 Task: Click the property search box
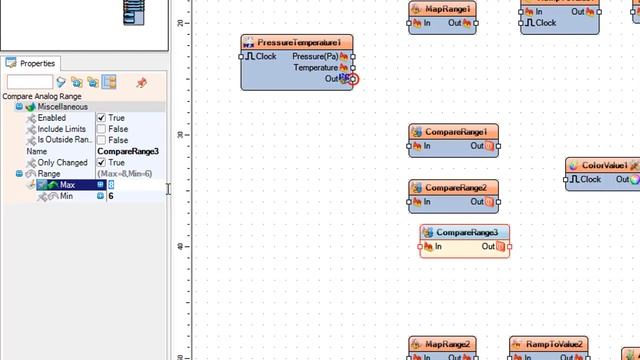point(30,82)
